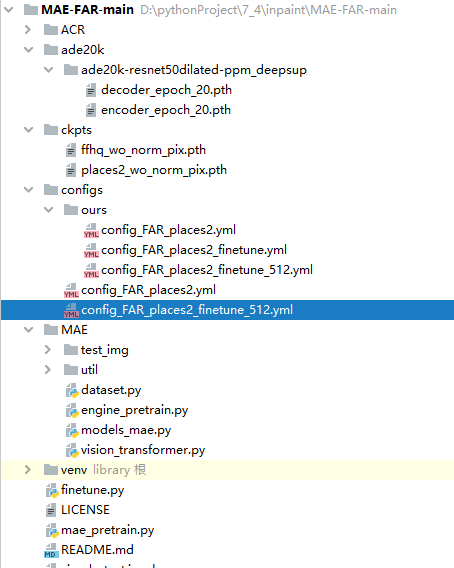Image resolution: width=454 pixels, height=568 pixels.
Task: Select the ckpts folder name
Action: pos(76,130)
